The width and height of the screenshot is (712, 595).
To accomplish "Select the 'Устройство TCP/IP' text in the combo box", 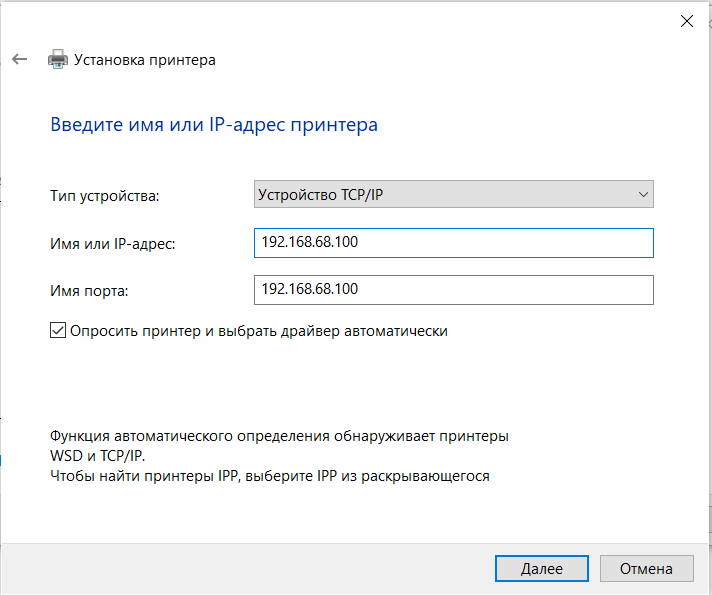I will (x=320, y=194).
